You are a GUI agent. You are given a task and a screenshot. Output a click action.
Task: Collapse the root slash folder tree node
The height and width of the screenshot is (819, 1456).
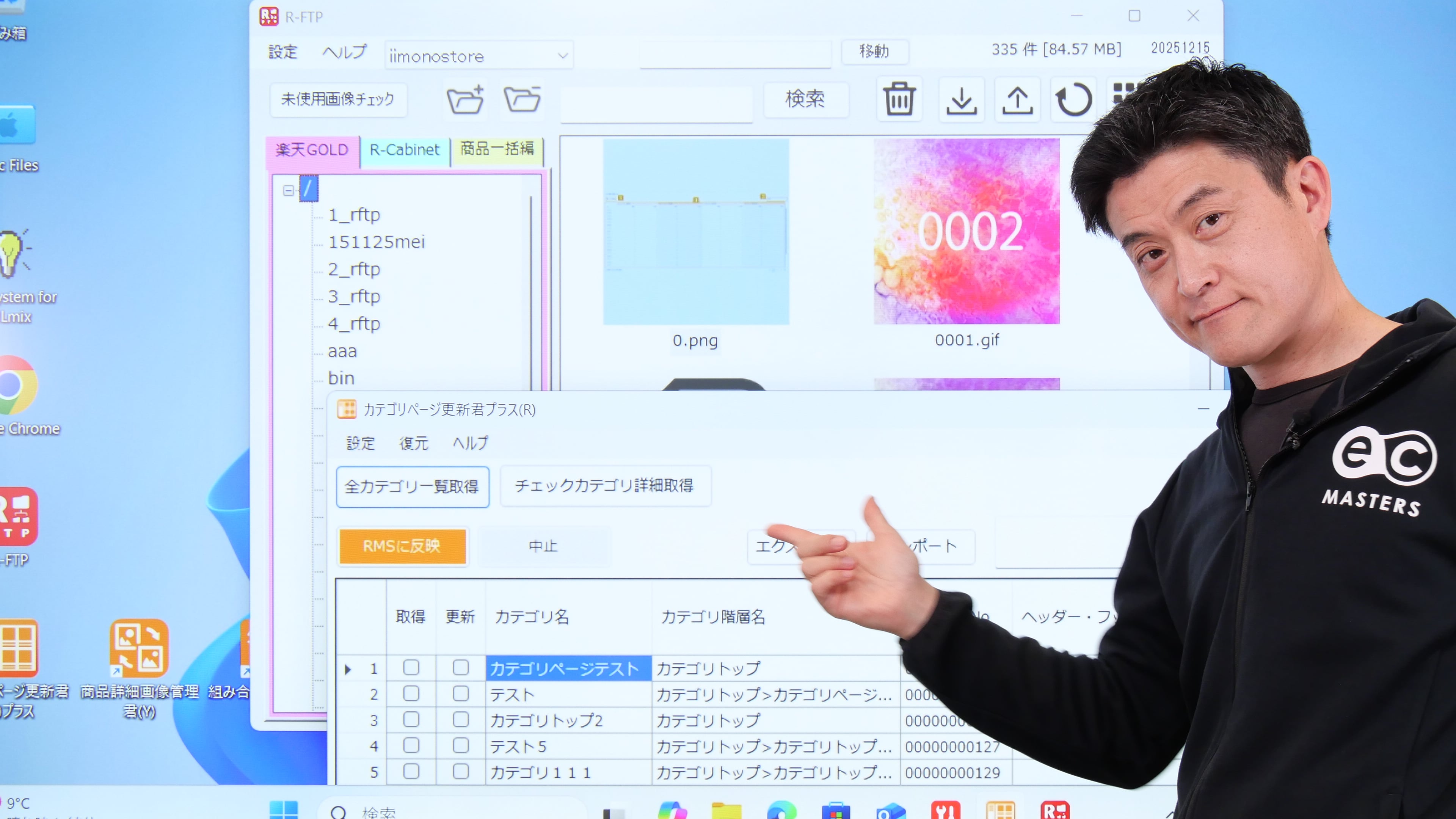(x=288, y=190)
